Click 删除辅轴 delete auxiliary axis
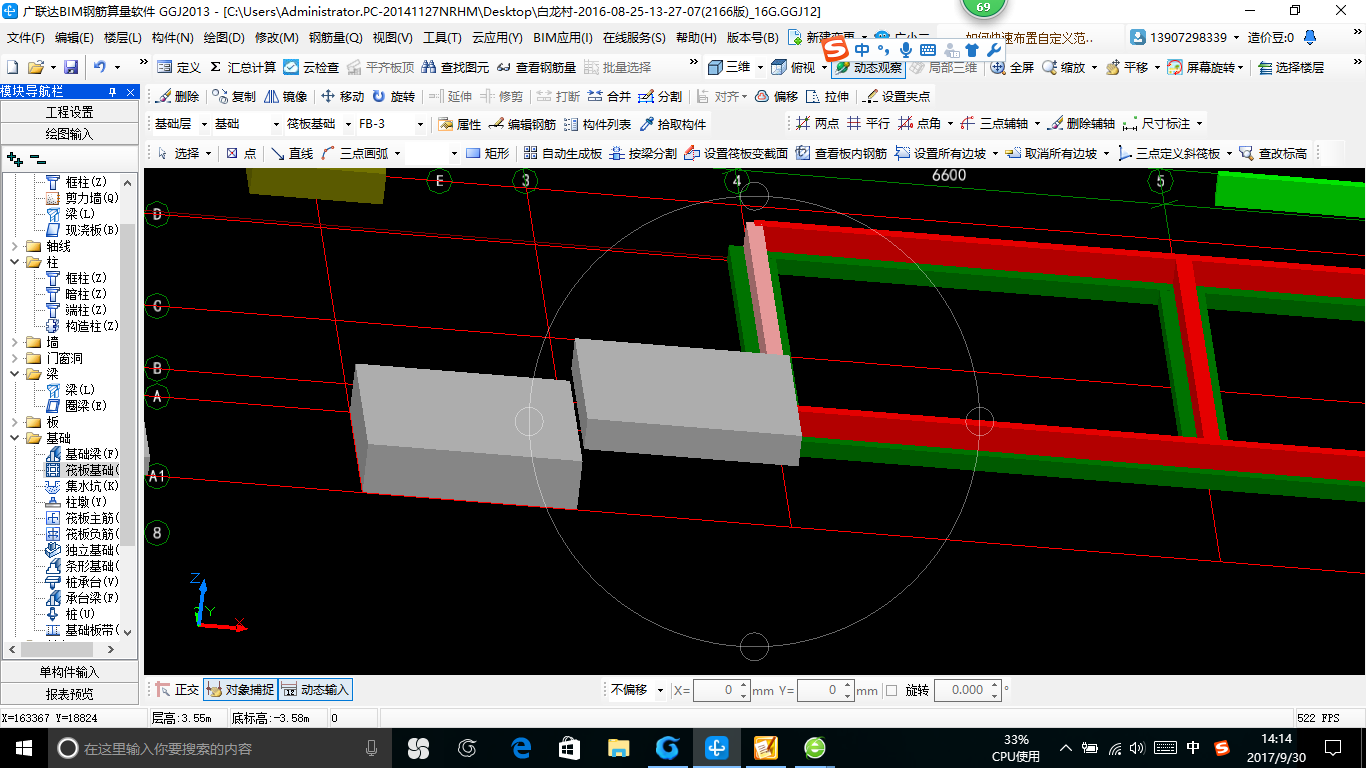The width and height of the screenshot is (1366, 768). (x=1081, y=124)
